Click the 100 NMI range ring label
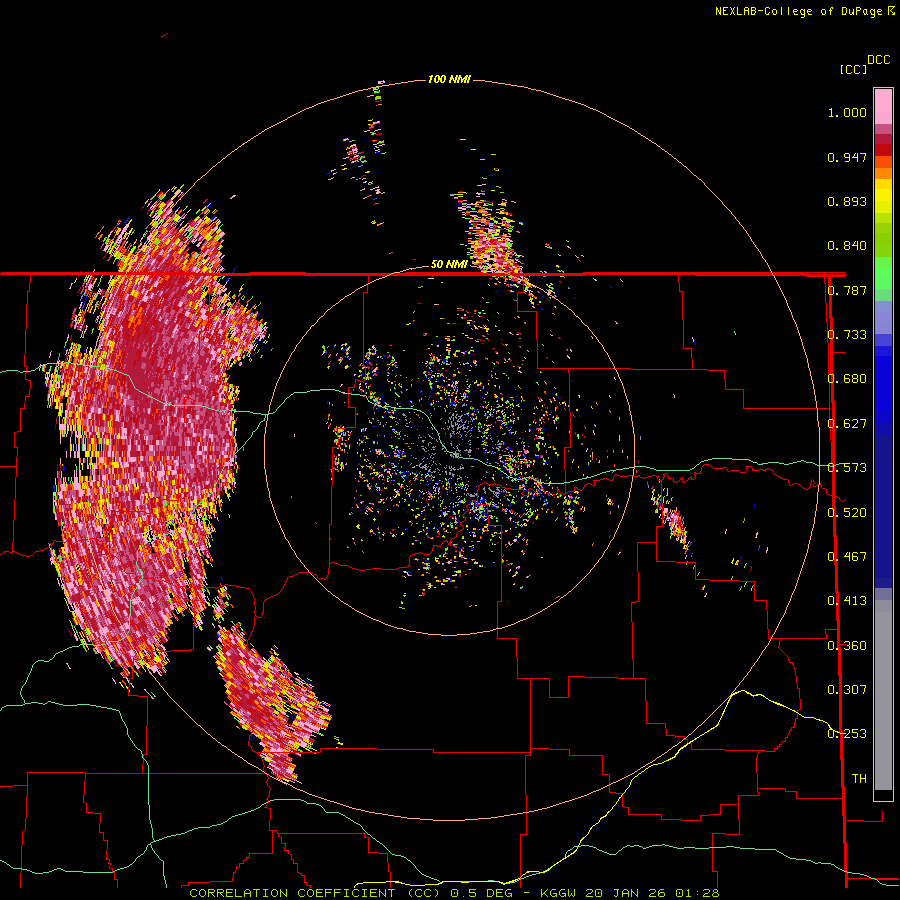 pos(449,79)
